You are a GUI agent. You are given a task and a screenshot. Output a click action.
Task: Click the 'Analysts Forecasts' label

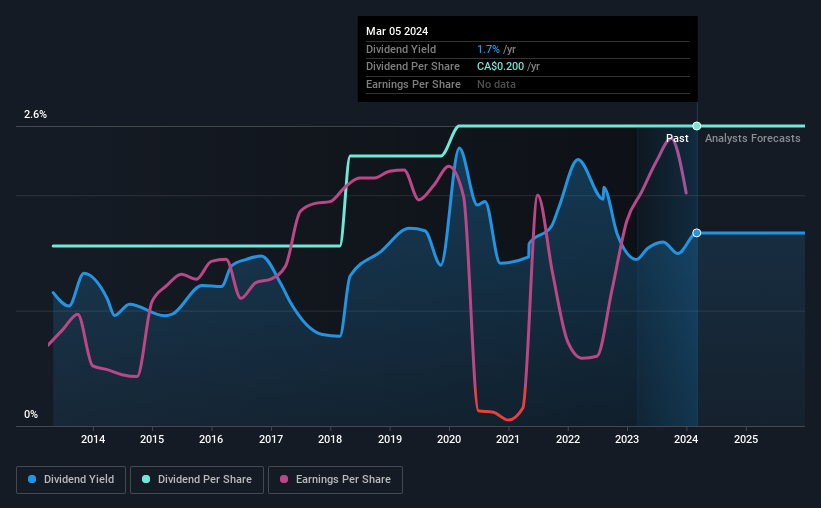(752, 138)
